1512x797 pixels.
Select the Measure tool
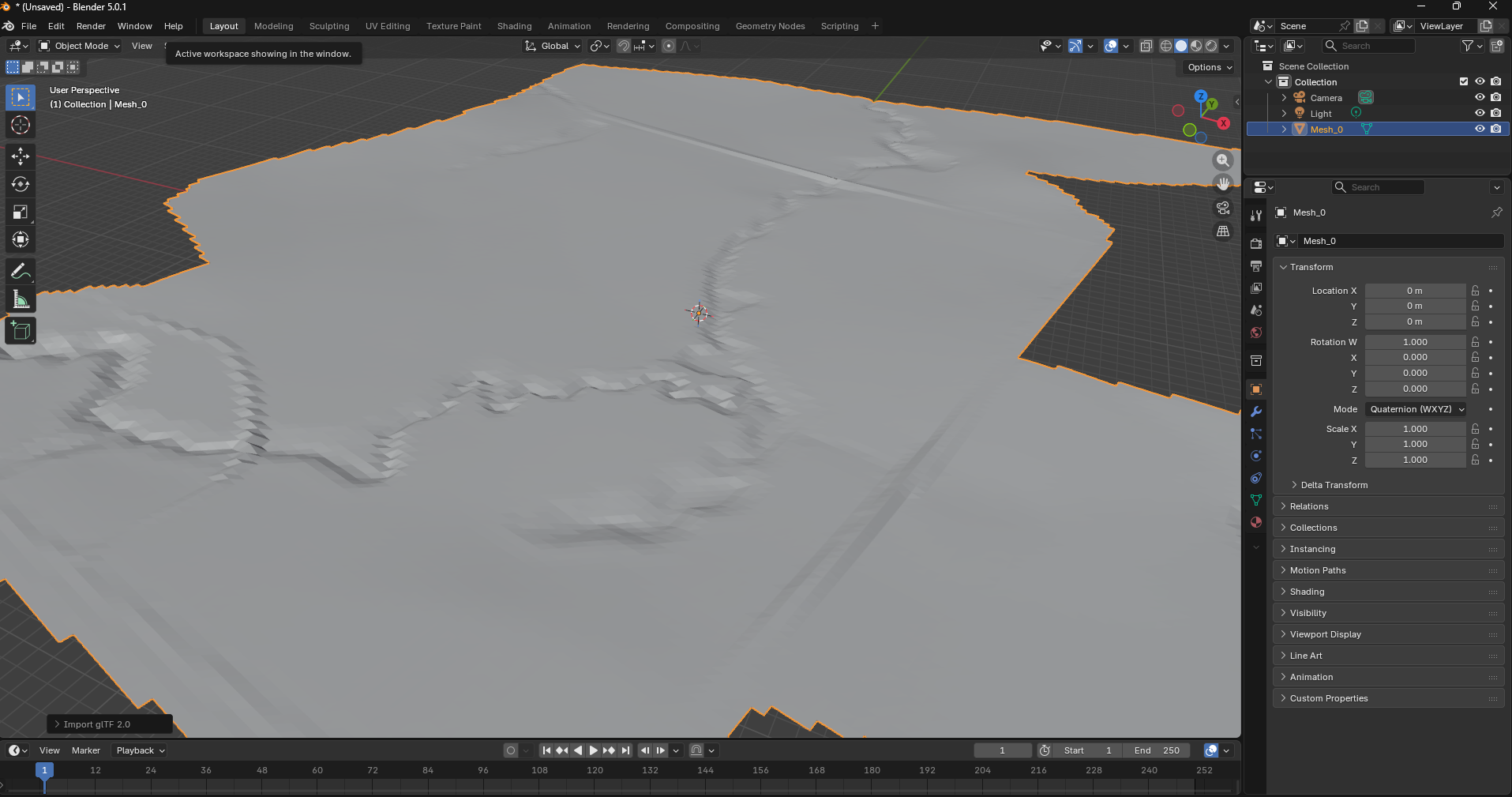tap(21, 300)
